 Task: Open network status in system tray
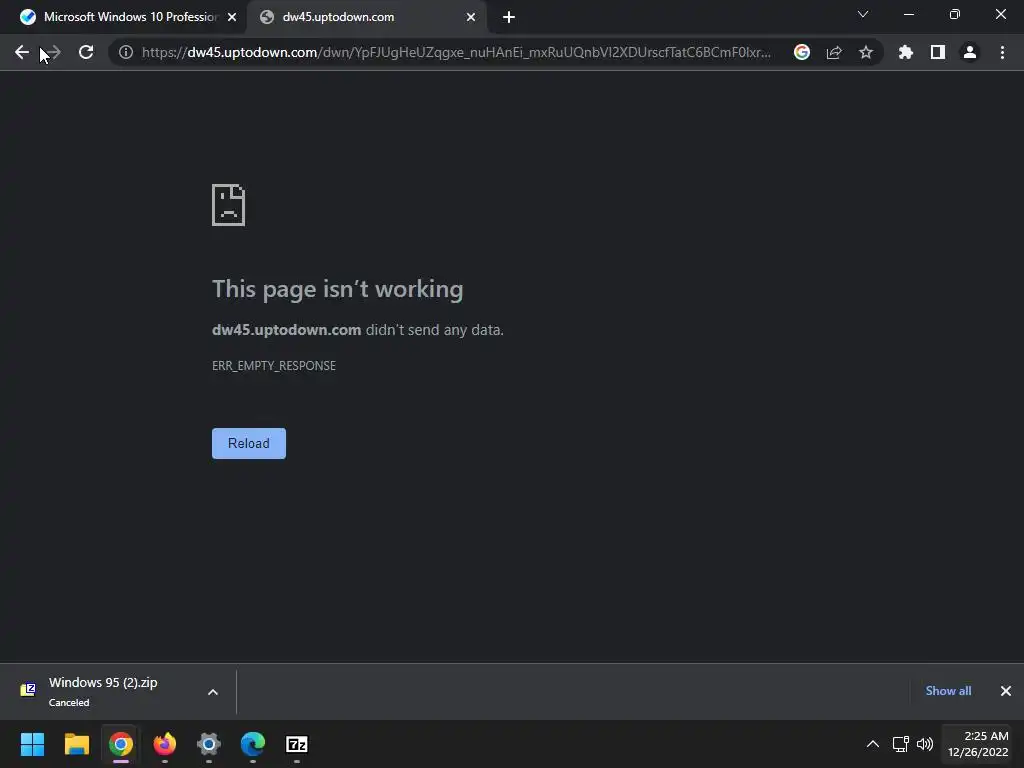point(901,744)
